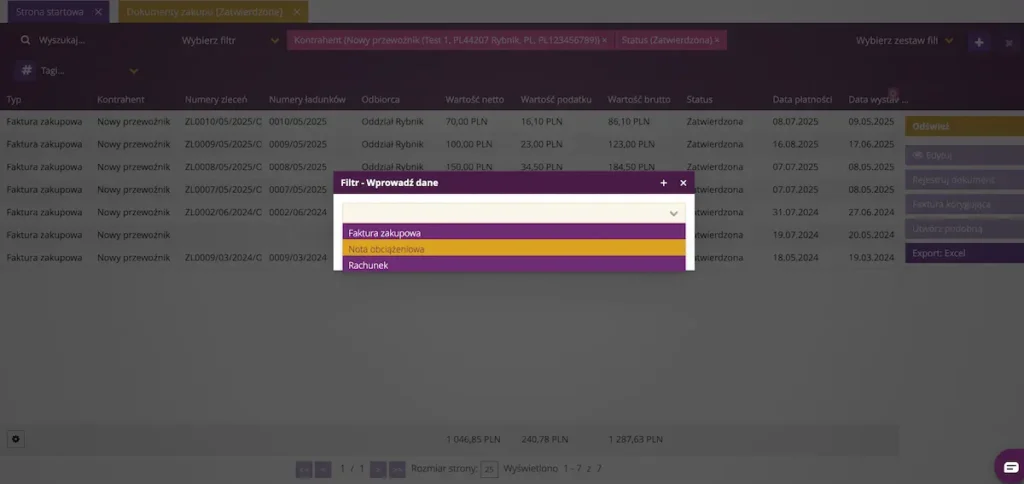This screenshot has width=1024, height=484.
Task: Click the 123,00 PLN gross value cell
Action: (631, 144)
